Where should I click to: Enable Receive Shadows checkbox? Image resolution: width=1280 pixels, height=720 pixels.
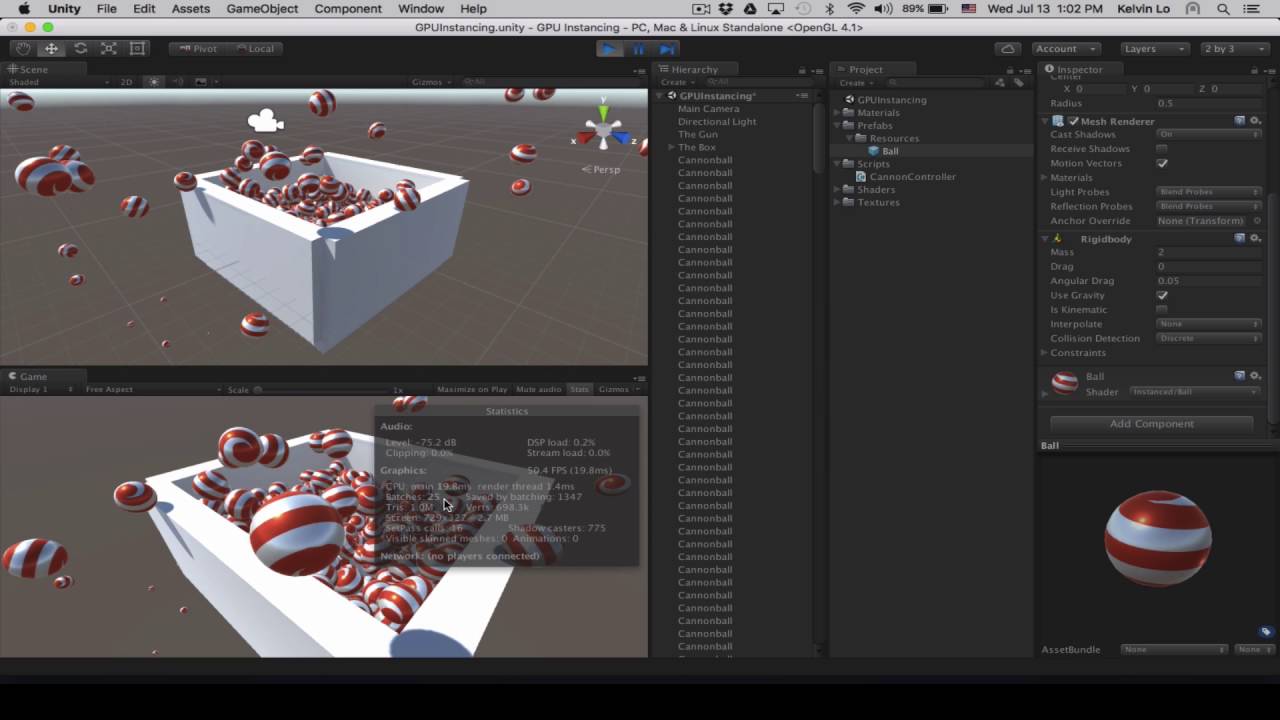pos(1162,149)
